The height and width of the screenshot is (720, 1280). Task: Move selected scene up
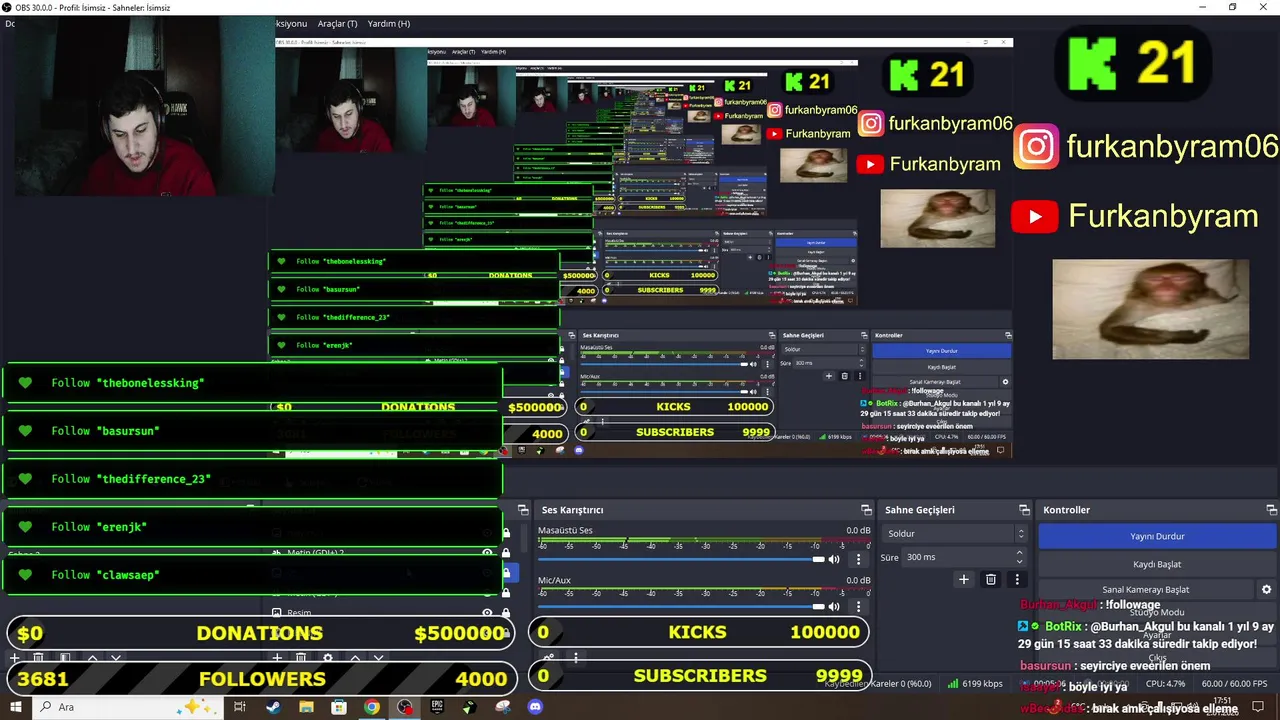click(92, 658)
